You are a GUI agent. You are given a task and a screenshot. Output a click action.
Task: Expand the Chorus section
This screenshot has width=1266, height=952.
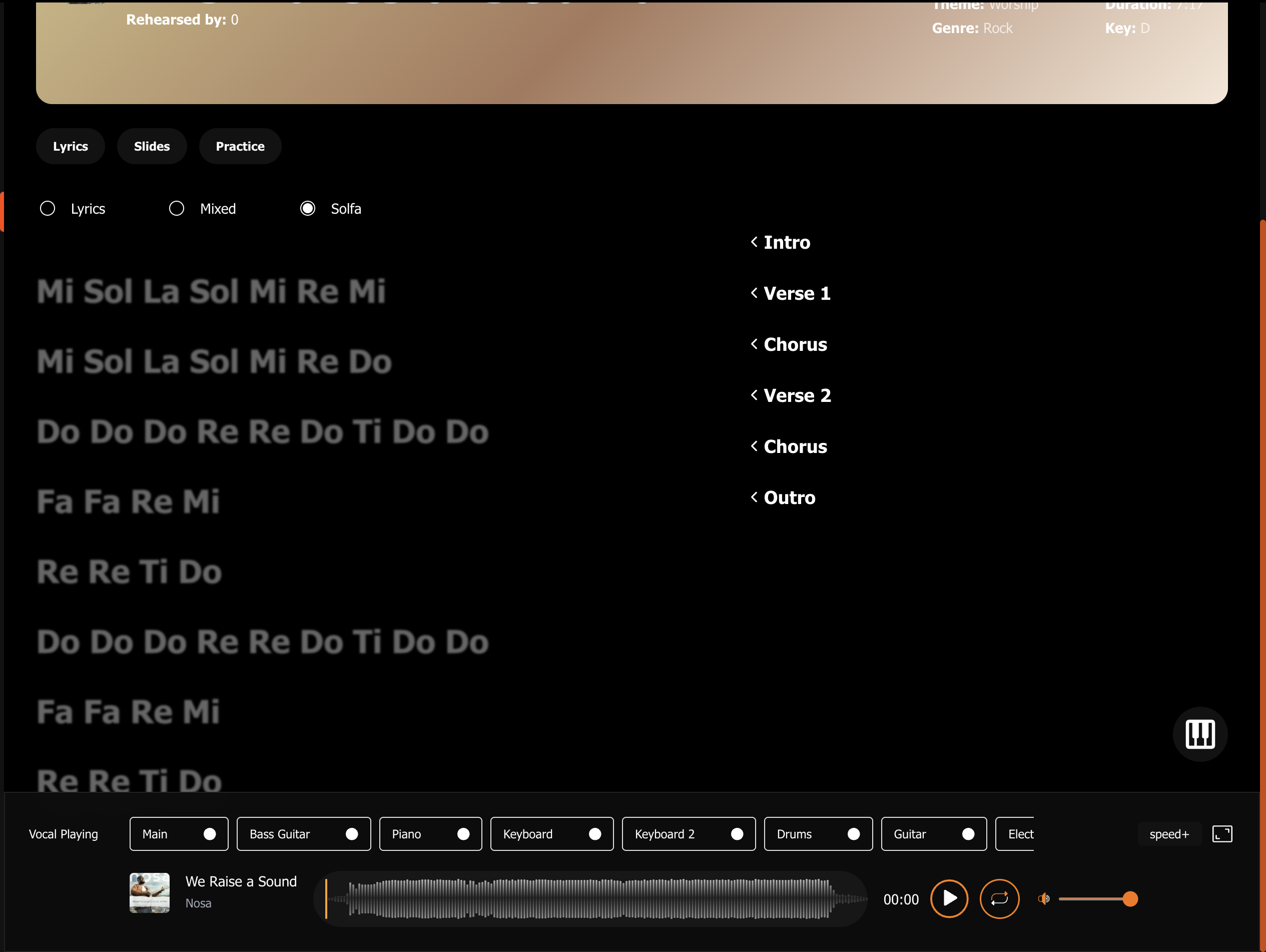(754, 344)
